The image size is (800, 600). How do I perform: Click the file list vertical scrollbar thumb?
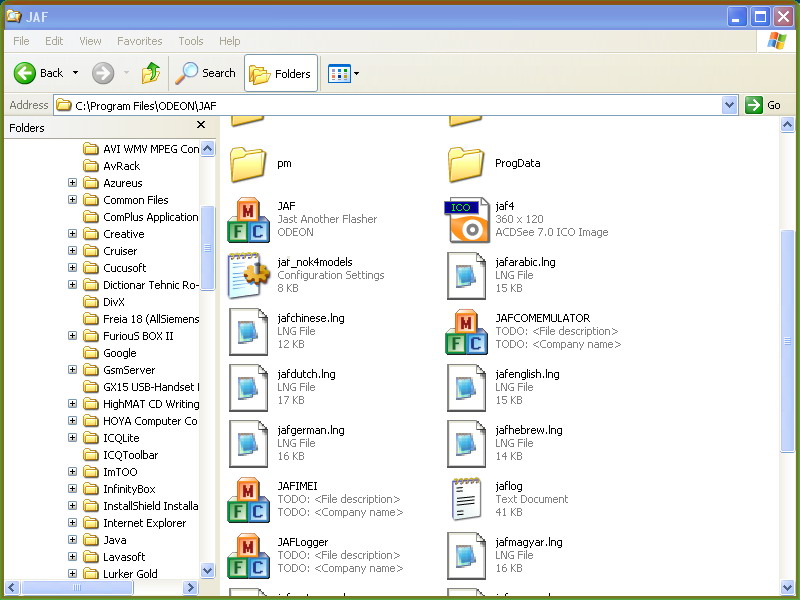pos(788,341)
